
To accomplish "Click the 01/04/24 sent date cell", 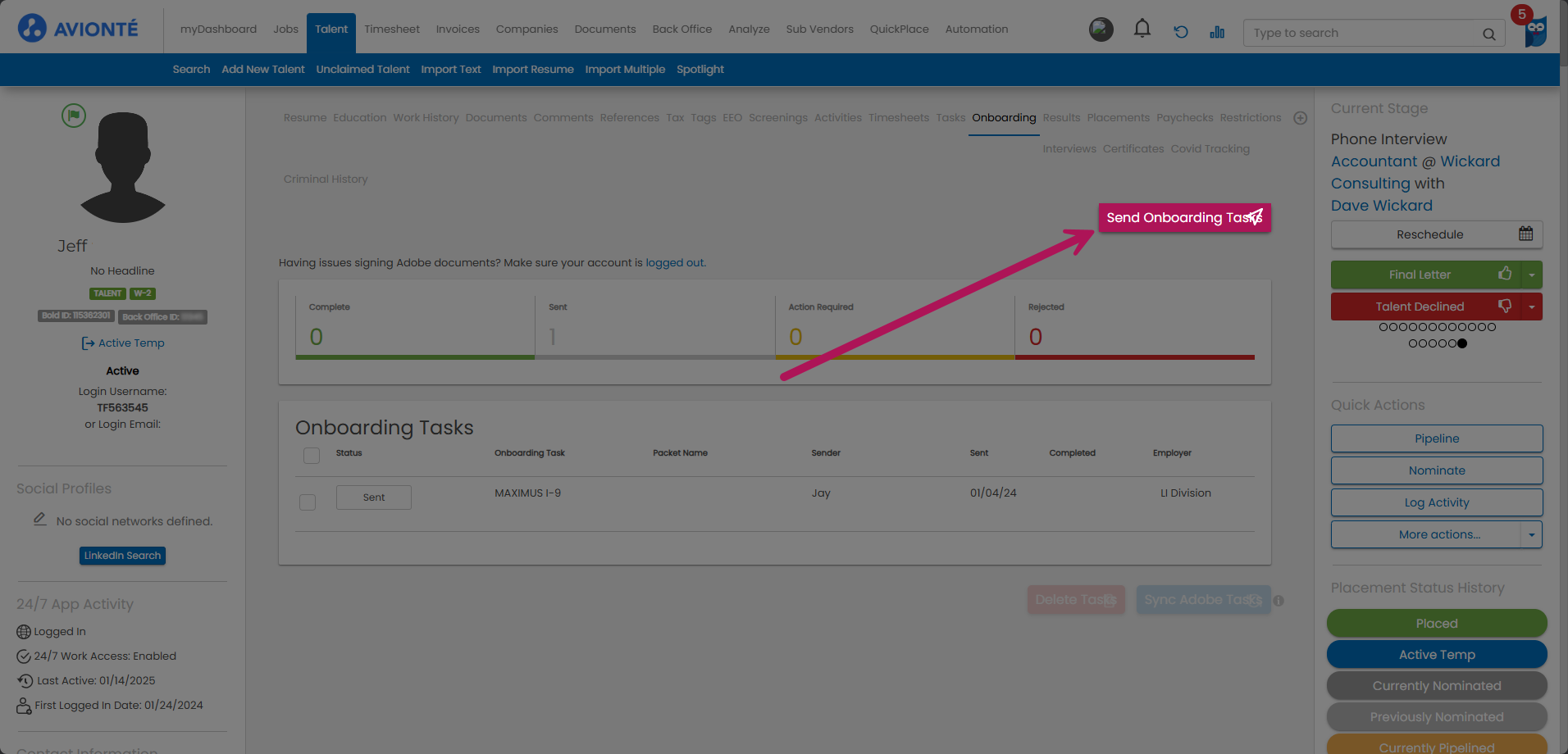I will click(993, 493).
